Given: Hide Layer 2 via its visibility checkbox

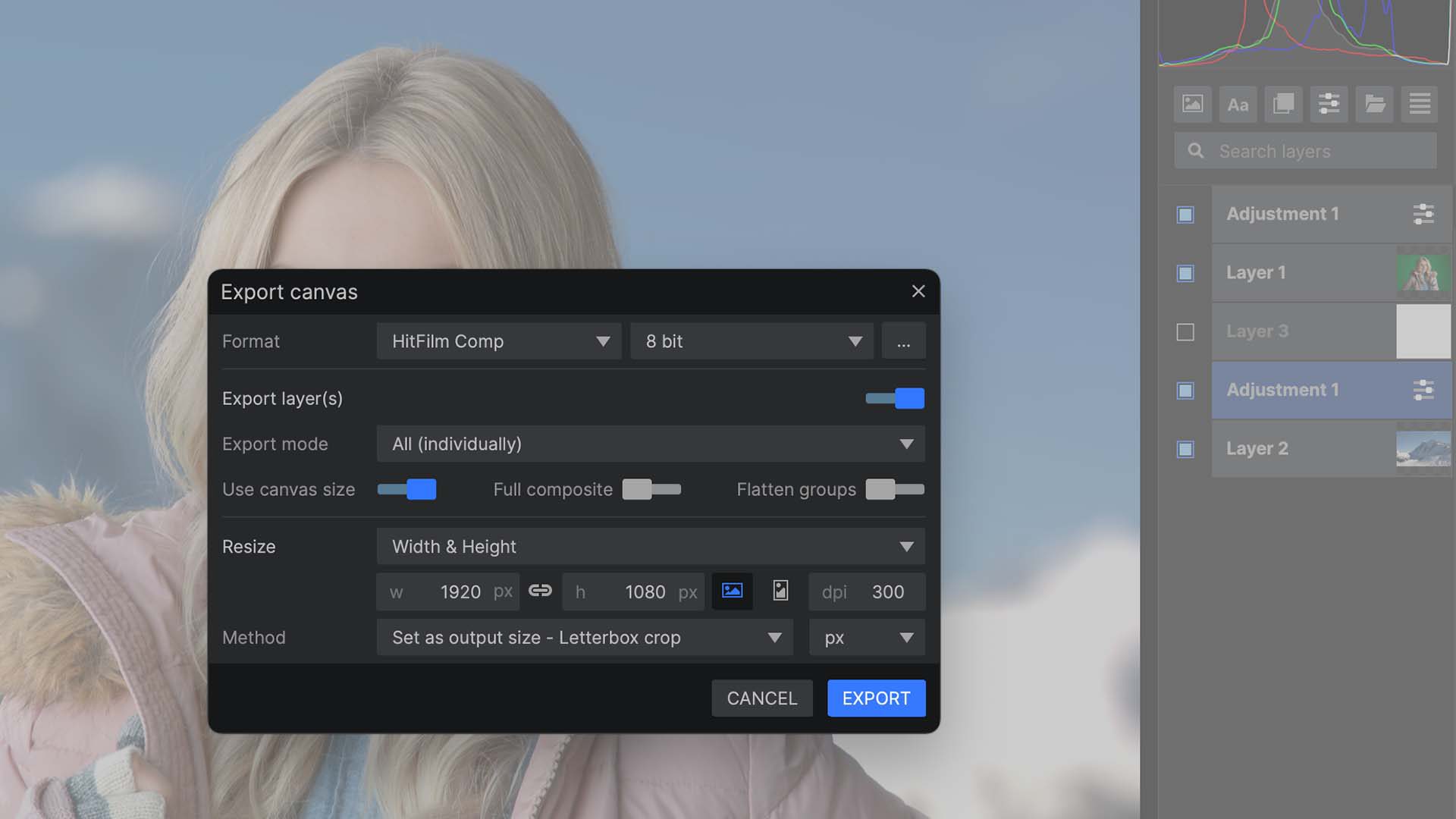Looking at the screenshot, I should click(1185, 449).
